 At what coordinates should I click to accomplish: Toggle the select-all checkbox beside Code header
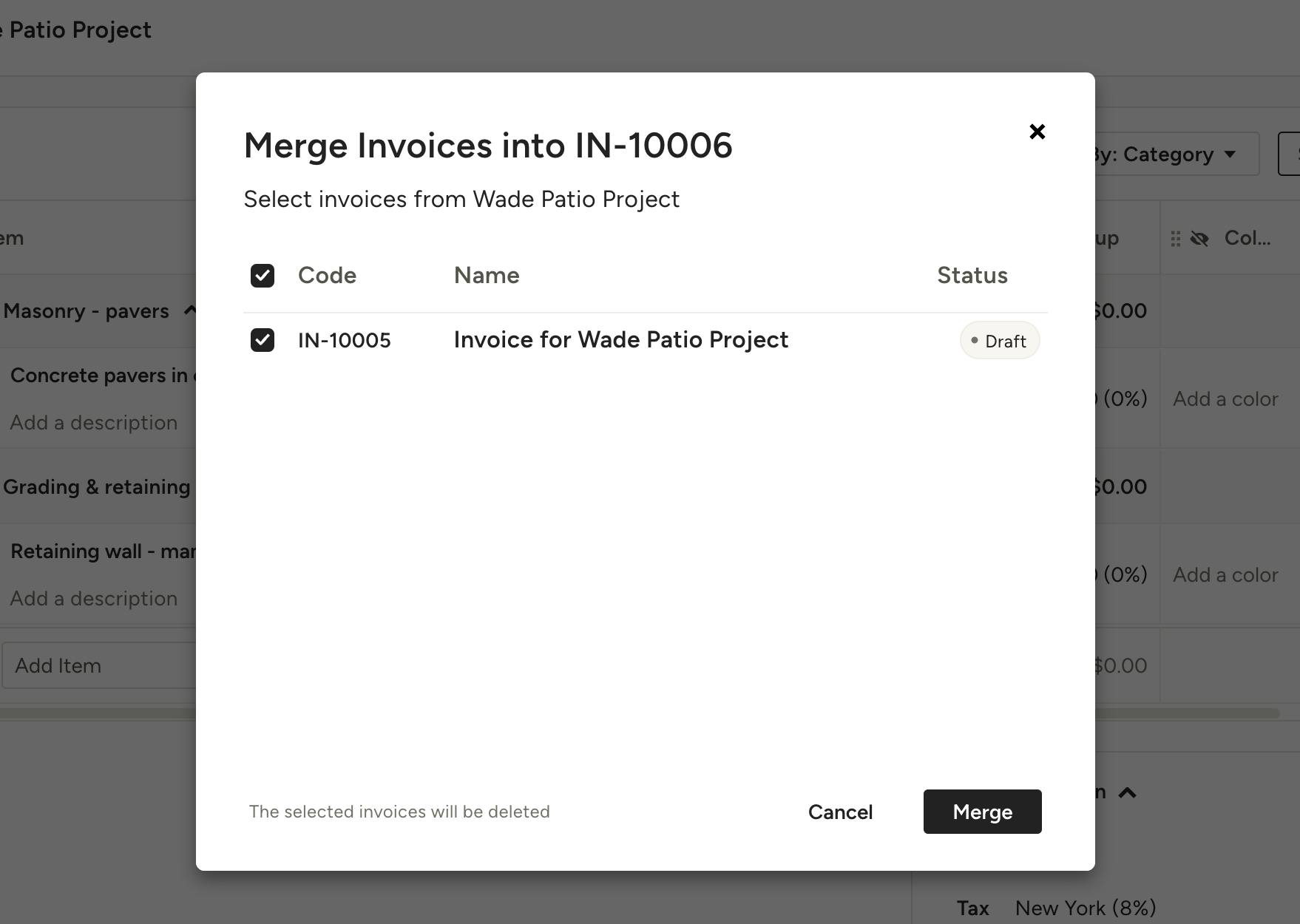click(x=263, y=276)
